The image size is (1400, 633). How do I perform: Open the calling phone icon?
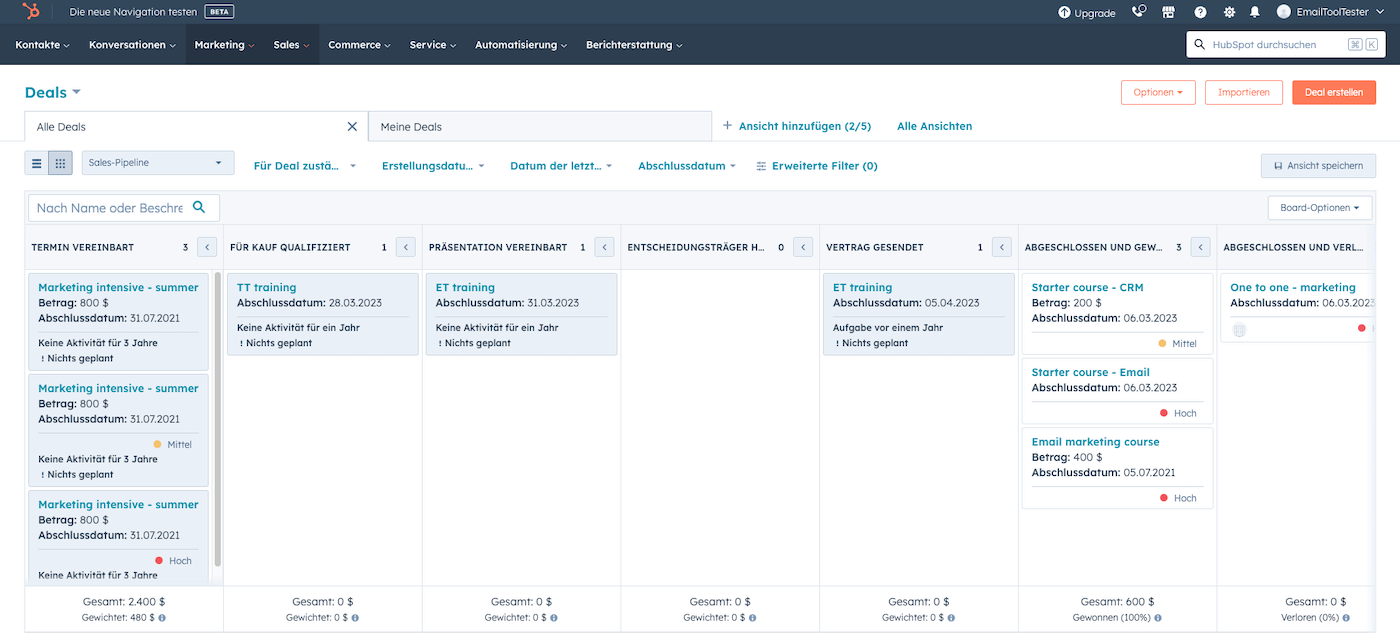click(1139, 12)
